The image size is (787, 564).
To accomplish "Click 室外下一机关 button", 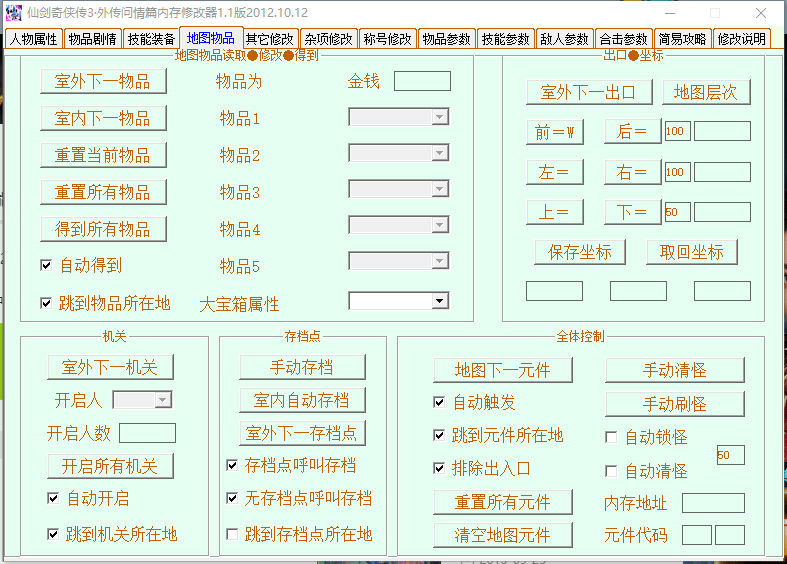I will (110, 367).
